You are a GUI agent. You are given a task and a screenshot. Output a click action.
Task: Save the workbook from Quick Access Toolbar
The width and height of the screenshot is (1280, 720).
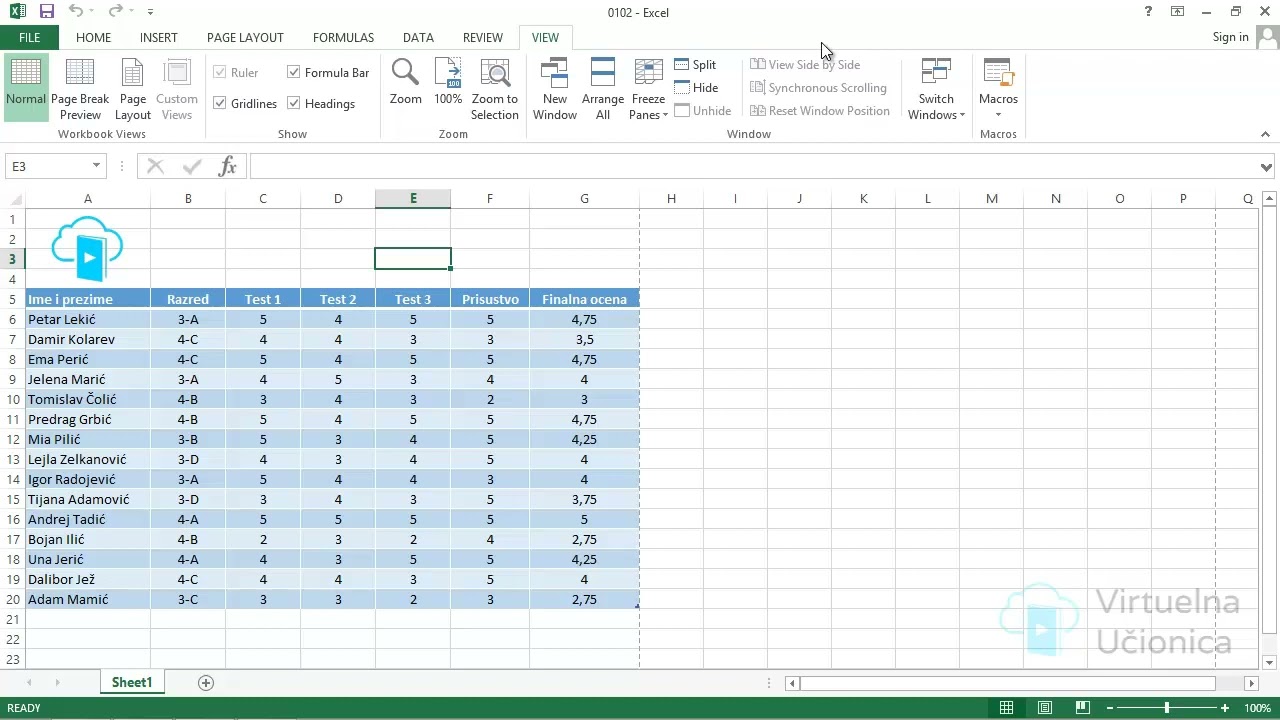coord(46,12)
